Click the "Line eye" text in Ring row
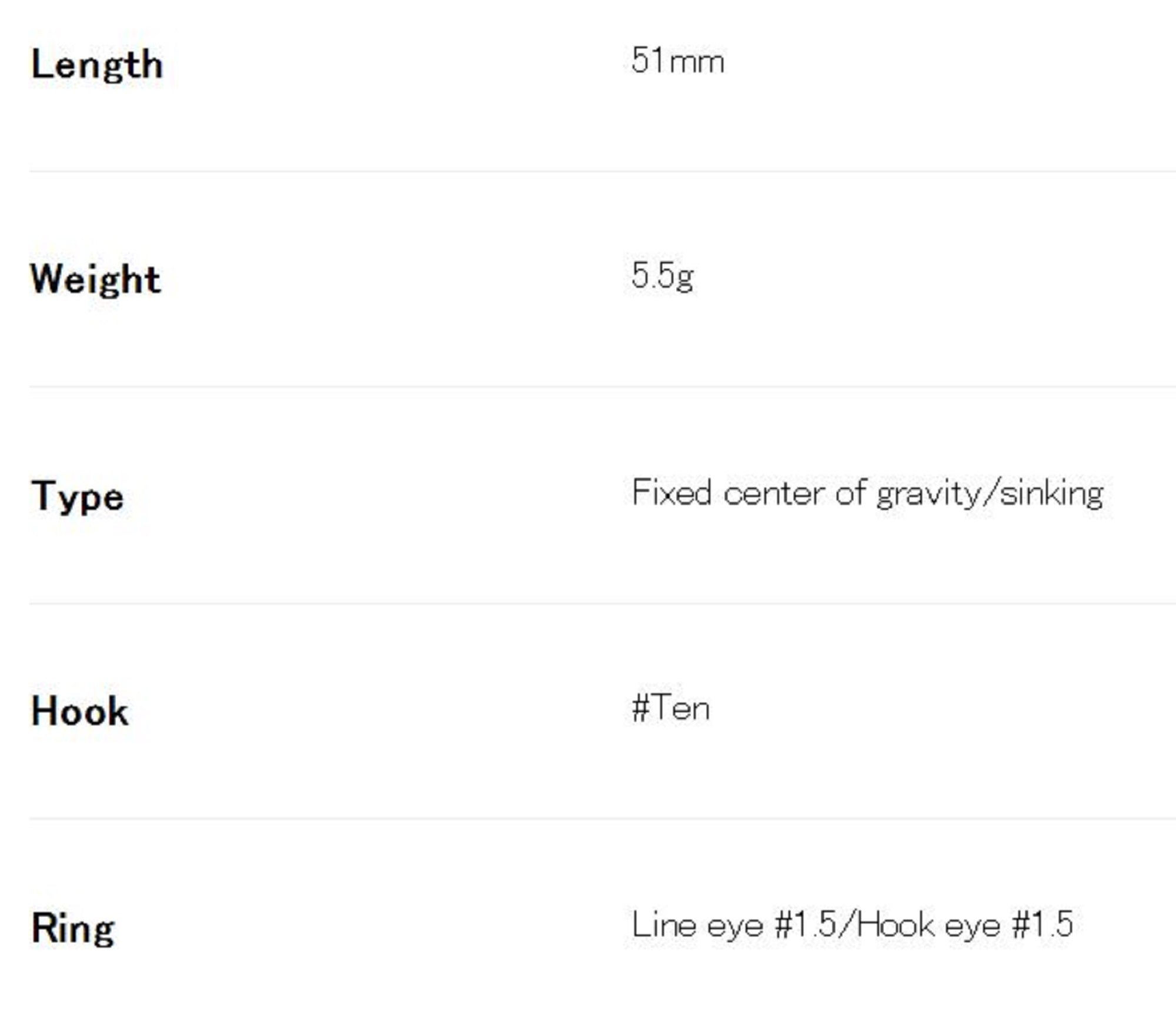Image resolution: width=1176 pixels, height=1018 pixels. point(697,924)
